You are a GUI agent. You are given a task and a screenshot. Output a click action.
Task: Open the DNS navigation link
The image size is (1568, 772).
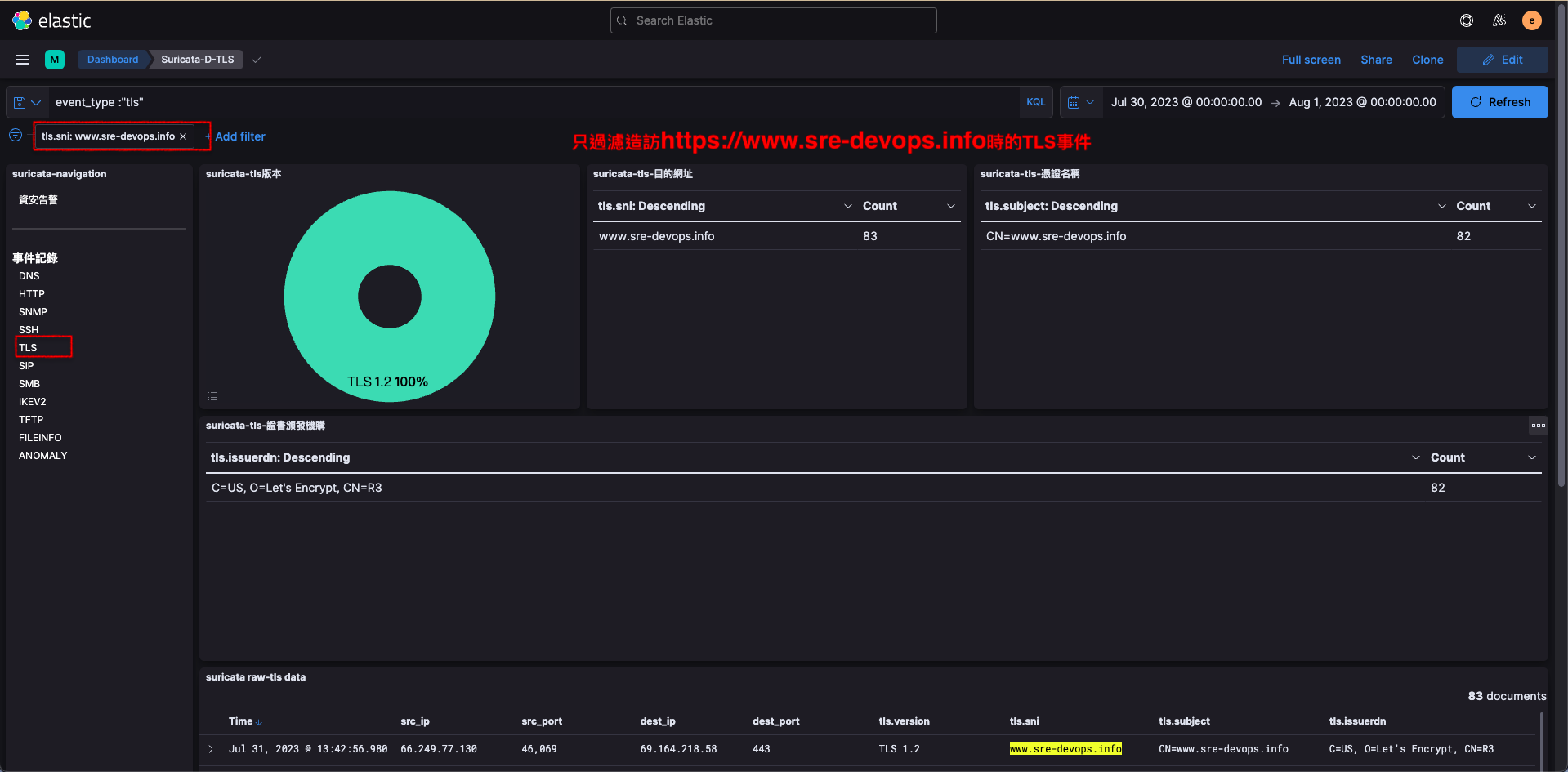pos(29,276)
